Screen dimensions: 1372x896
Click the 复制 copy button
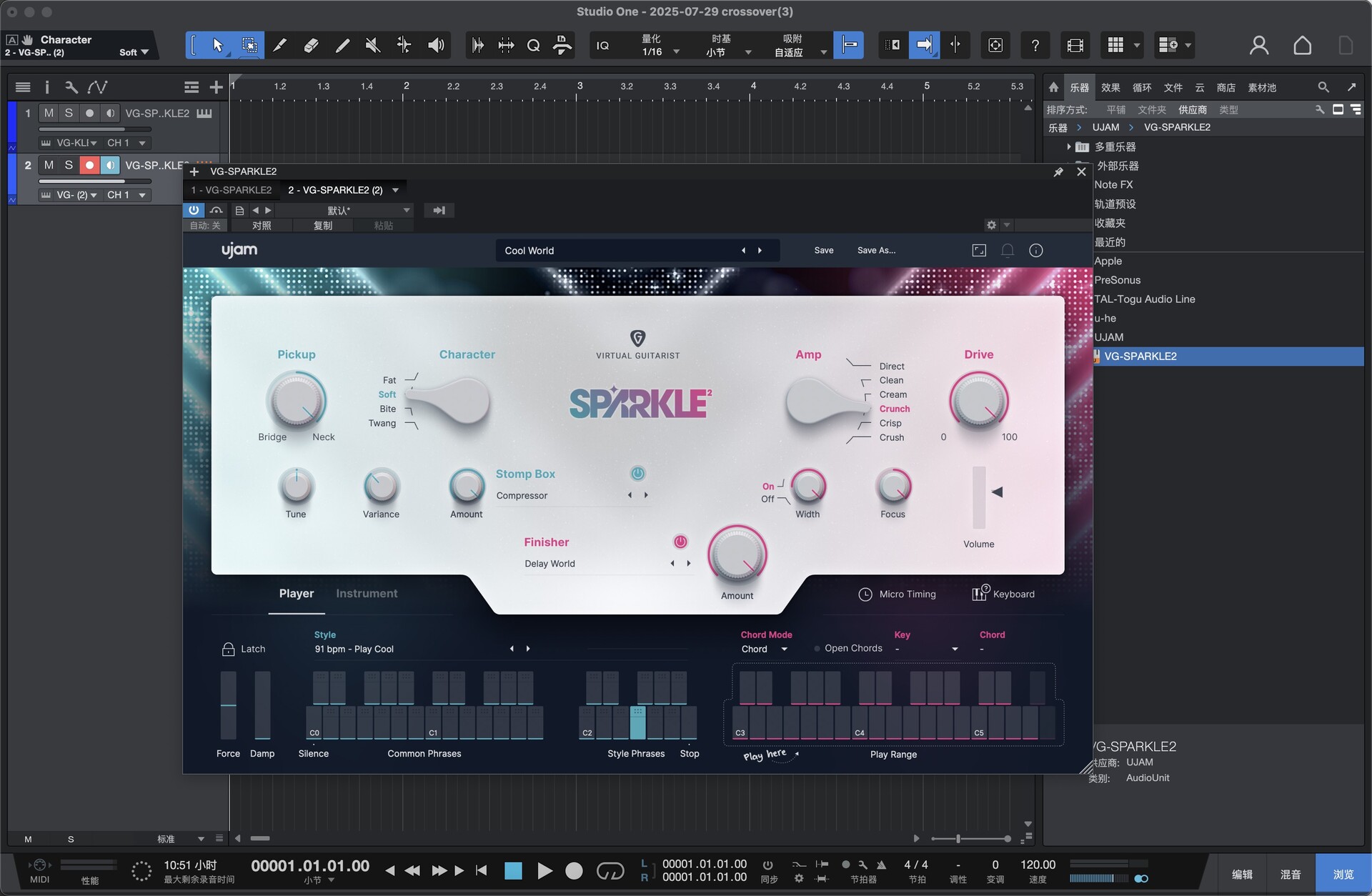(x=323, y=225)
